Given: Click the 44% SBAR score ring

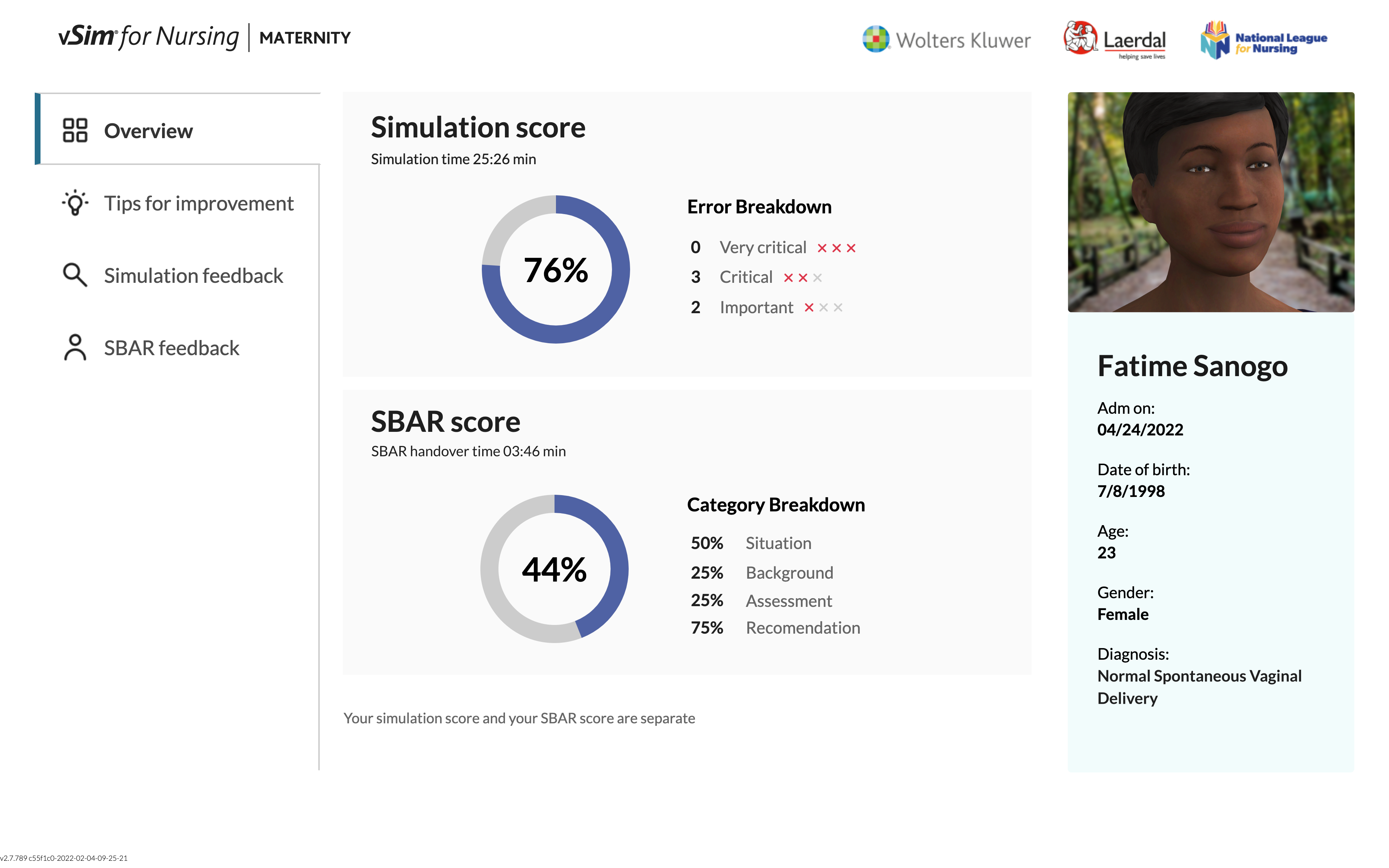Looking at the screenshot, I should click(554, 569).
